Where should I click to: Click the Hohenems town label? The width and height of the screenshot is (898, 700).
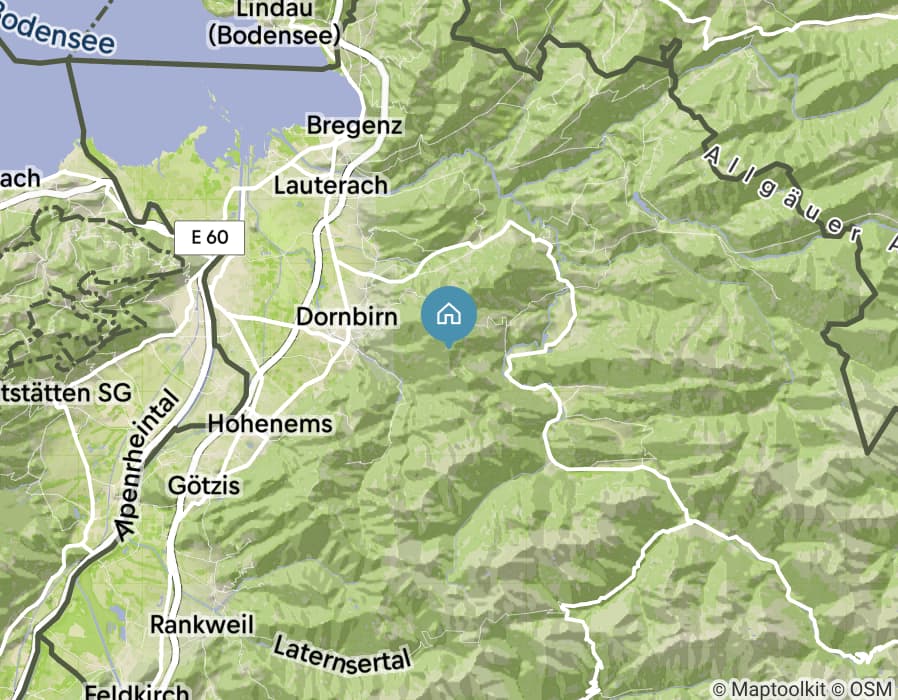point(270,424)
